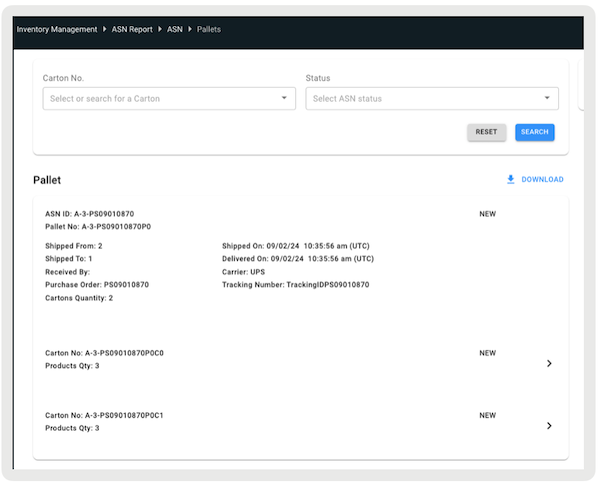Open Inventory Management breadcrumb

click(x=57, y=29)
